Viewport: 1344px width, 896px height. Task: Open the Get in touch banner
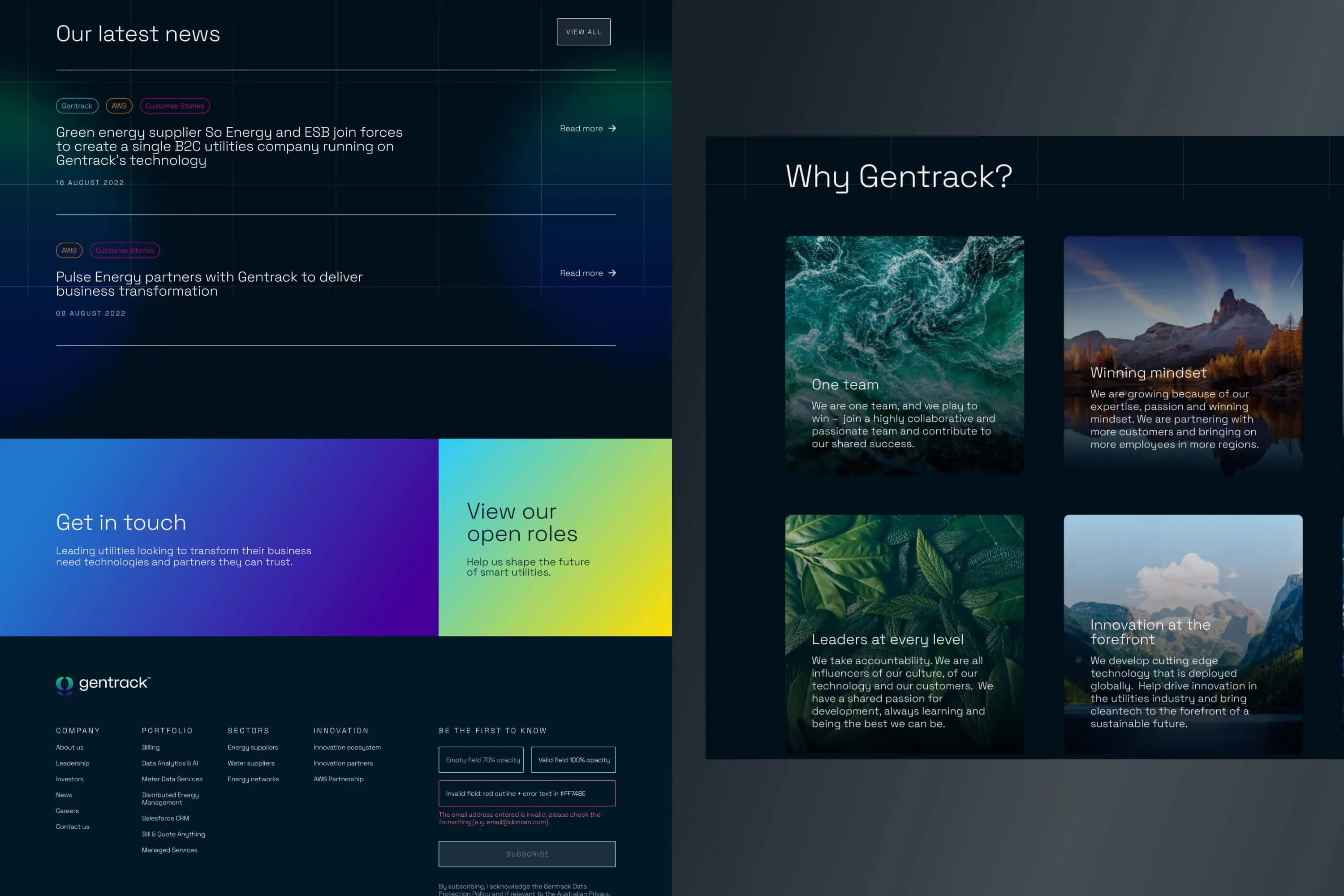click(219, 537)
